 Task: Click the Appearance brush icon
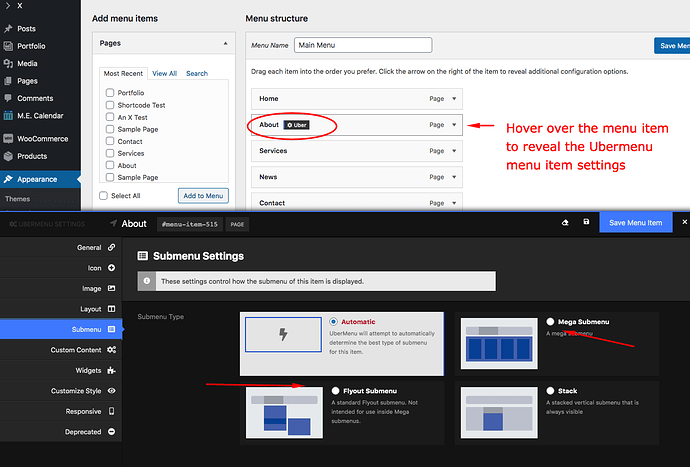coord(8,179)
